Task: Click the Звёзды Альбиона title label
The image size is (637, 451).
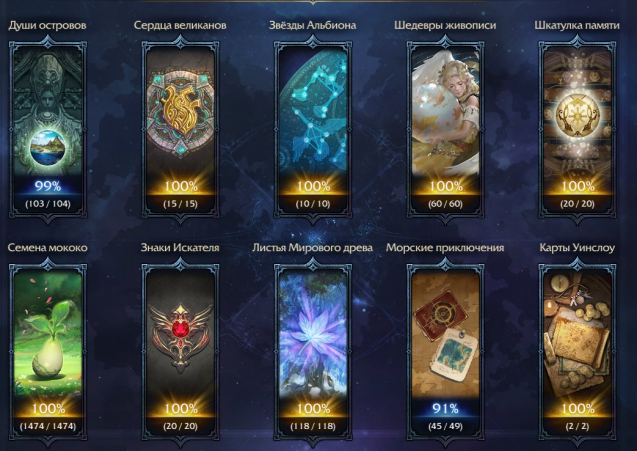Action: [312, 25]
